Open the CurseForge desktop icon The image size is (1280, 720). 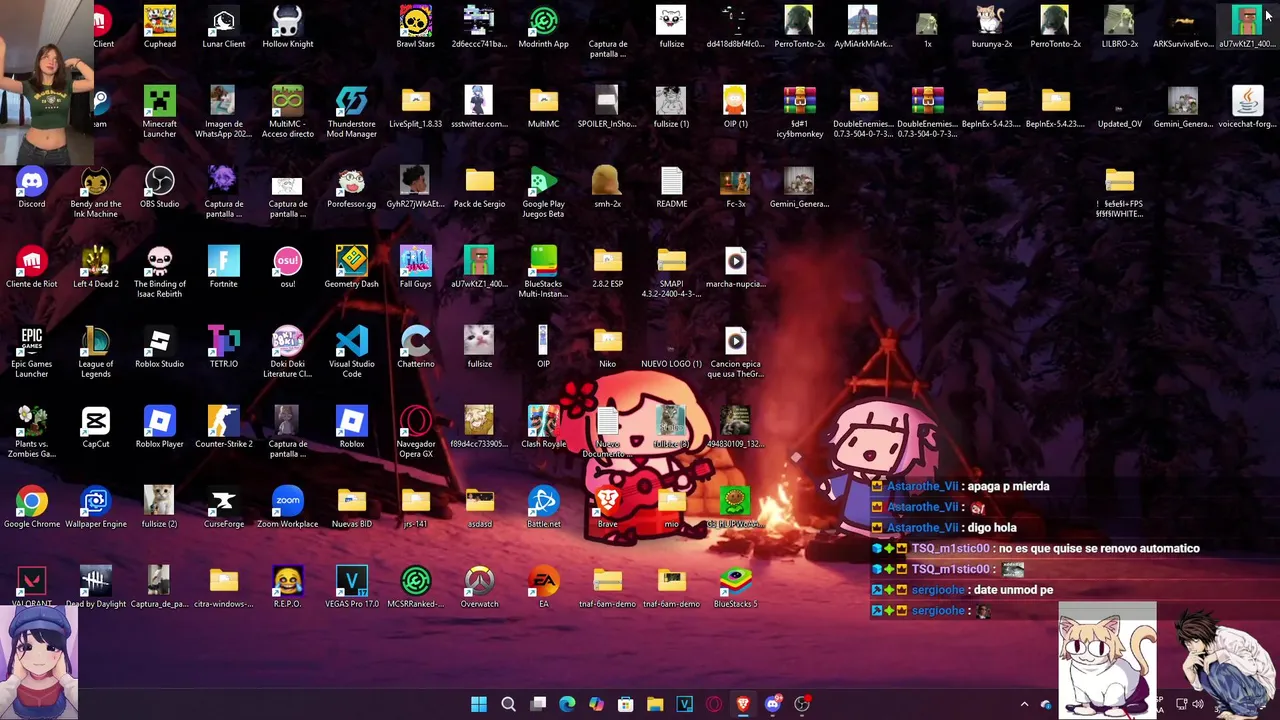(224, 507)
